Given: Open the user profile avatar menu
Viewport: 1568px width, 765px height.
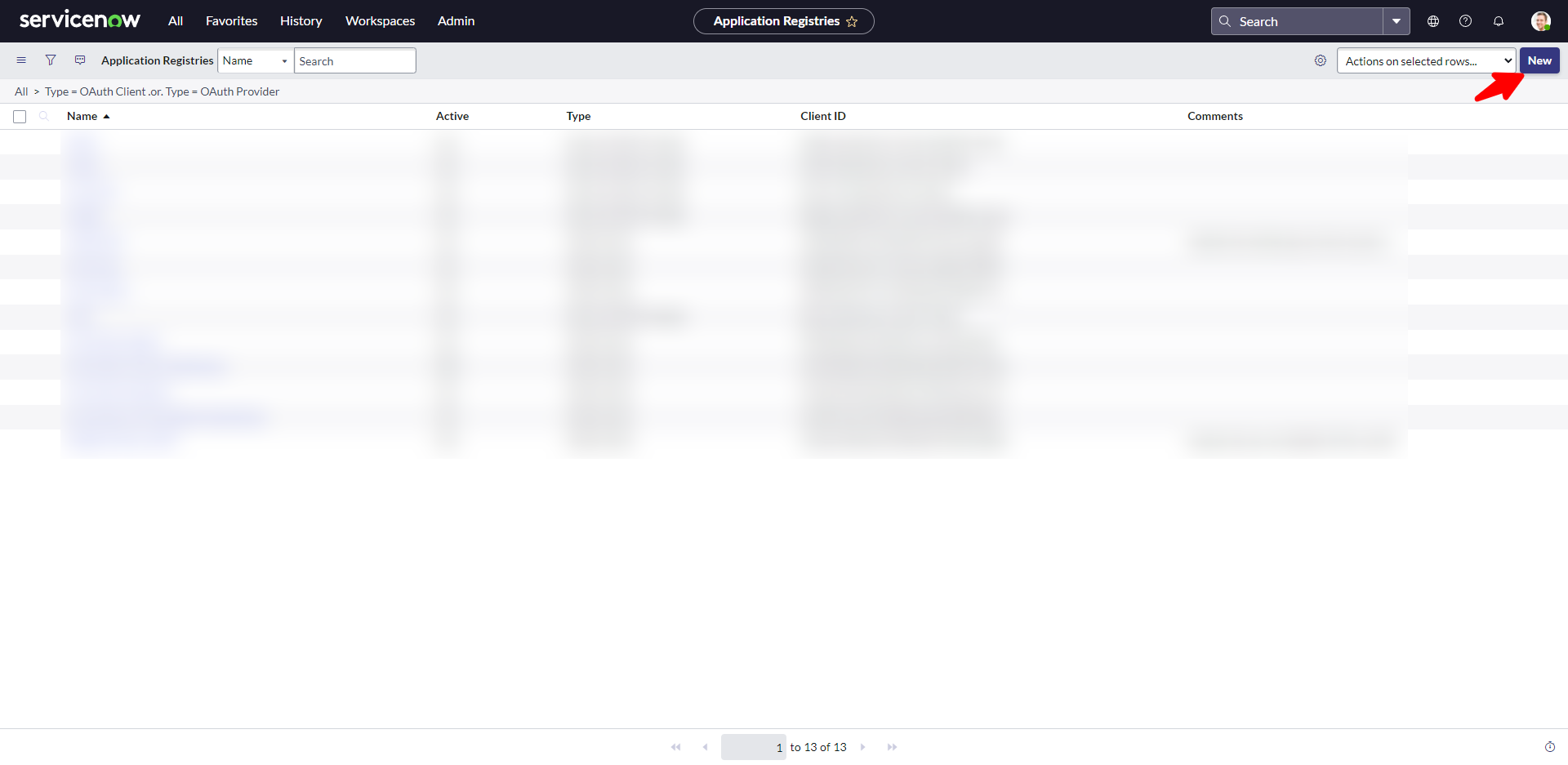Looking at the screenshot, I should pyautogui.click(x=1541, y=21).
